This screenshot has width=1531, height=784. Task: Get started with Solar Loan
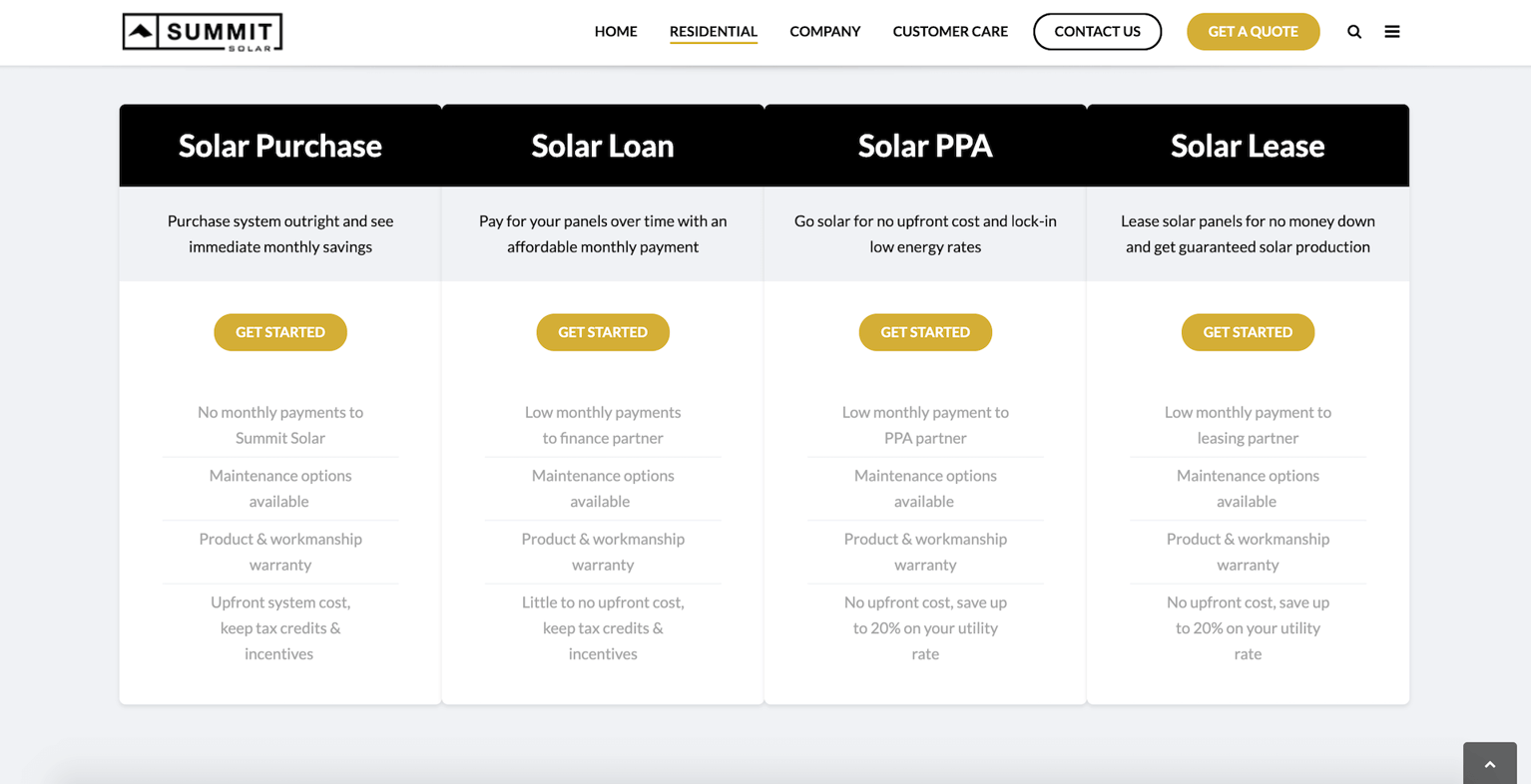[x=603, y=332]
